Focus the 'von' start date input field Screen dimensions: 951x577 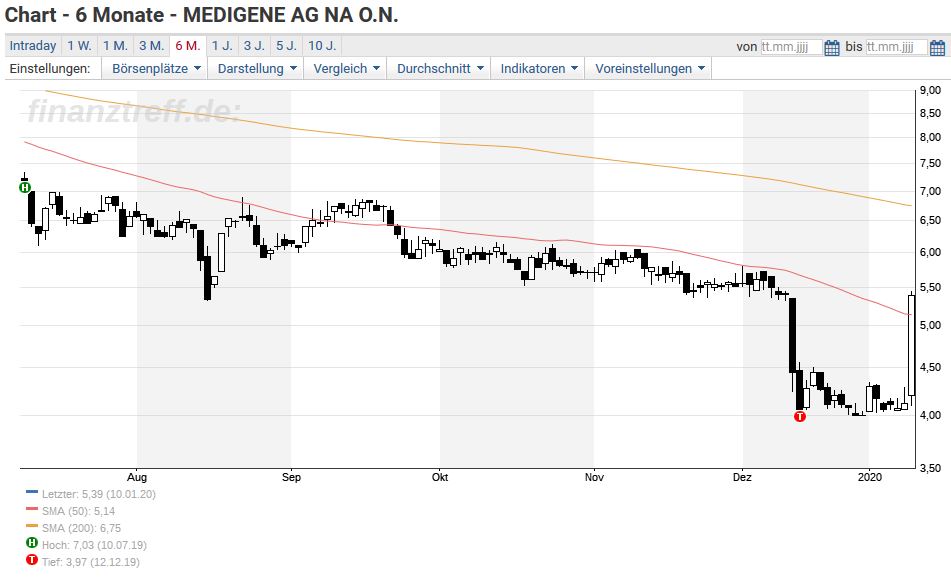(791, 47)
